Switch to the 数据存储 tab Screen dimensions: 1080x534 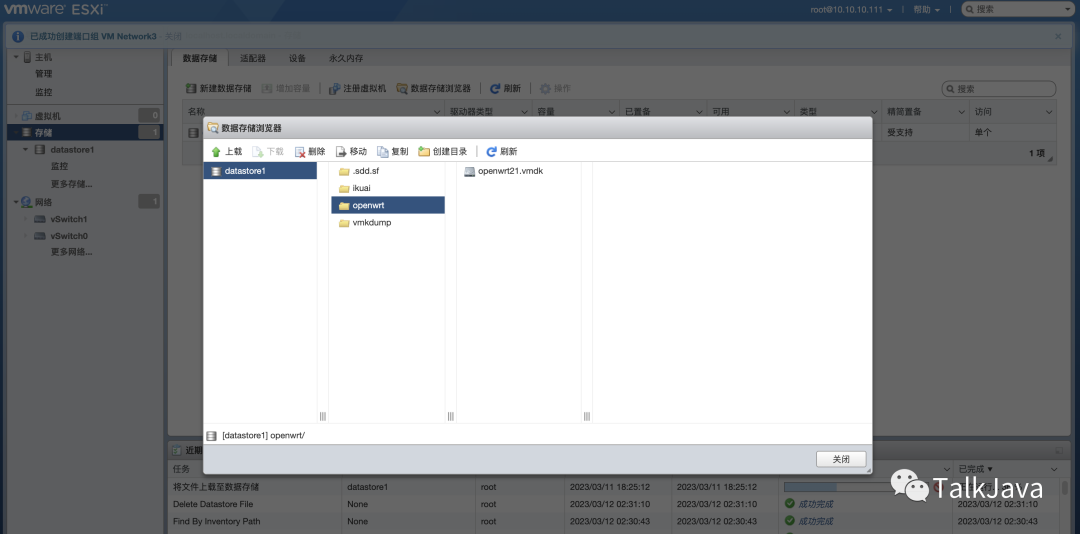coord(200,59)
